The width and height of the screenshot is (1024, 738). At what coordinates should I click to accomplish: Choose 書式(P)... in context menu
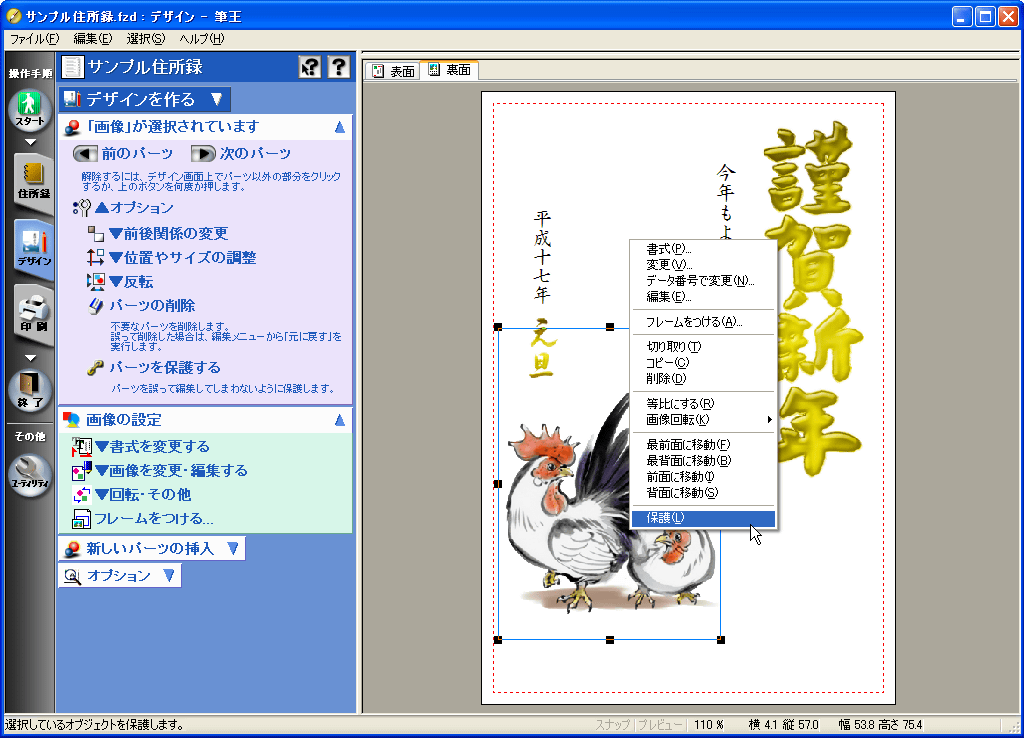pyautogui.click(x=703, y=249)
